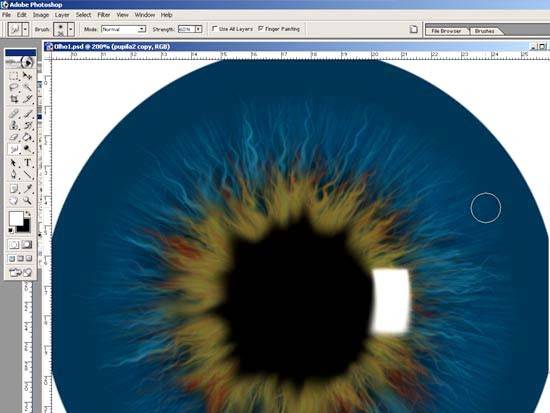
Task: Select the Eraser tool
Action: (x=14, y=137)
